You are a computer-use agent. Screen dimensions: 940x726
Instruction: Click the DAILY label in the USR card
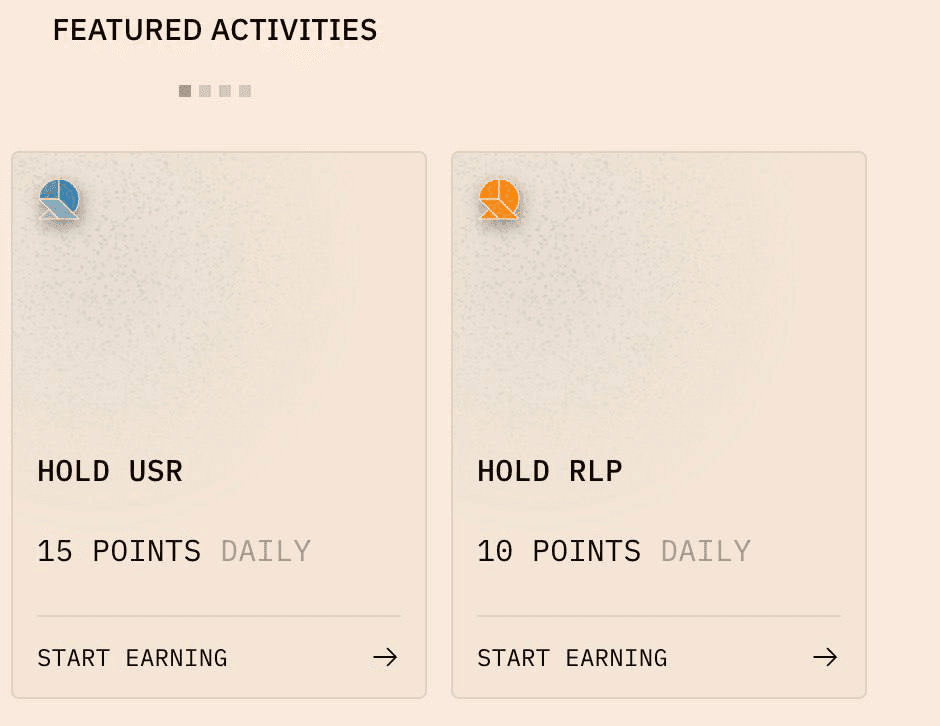point(266,551)
